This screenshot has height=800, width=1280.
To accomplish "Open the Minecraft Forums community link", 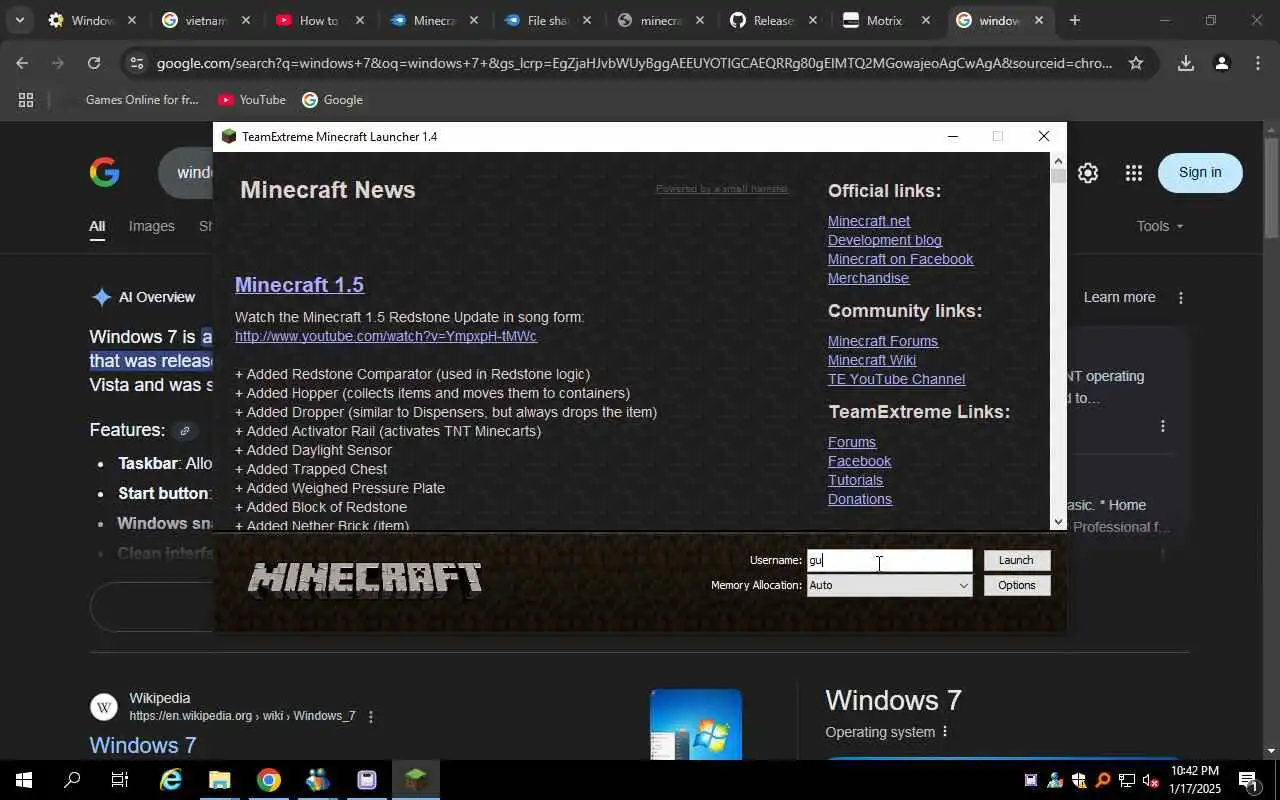I will click(x=883, y=341).
